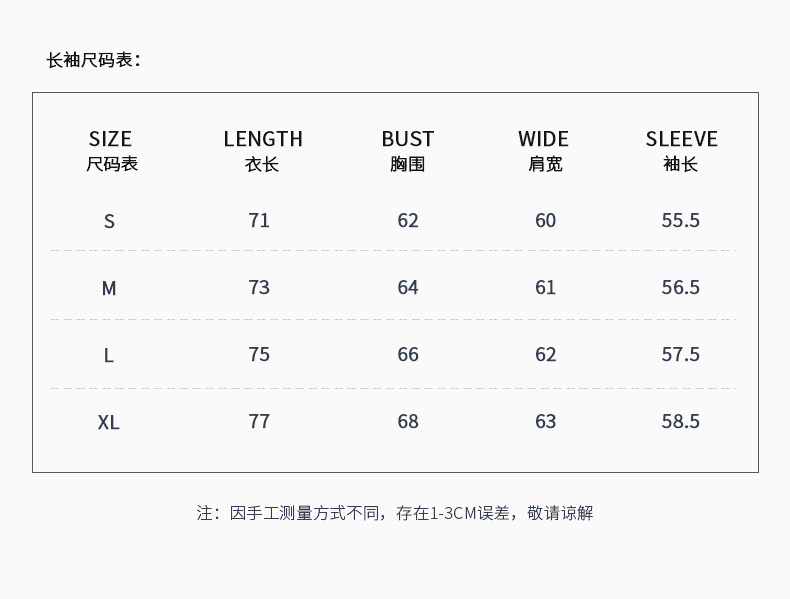Select the XL size row label
This screenshot has width=790, height=599.
(x=109, y=422)
